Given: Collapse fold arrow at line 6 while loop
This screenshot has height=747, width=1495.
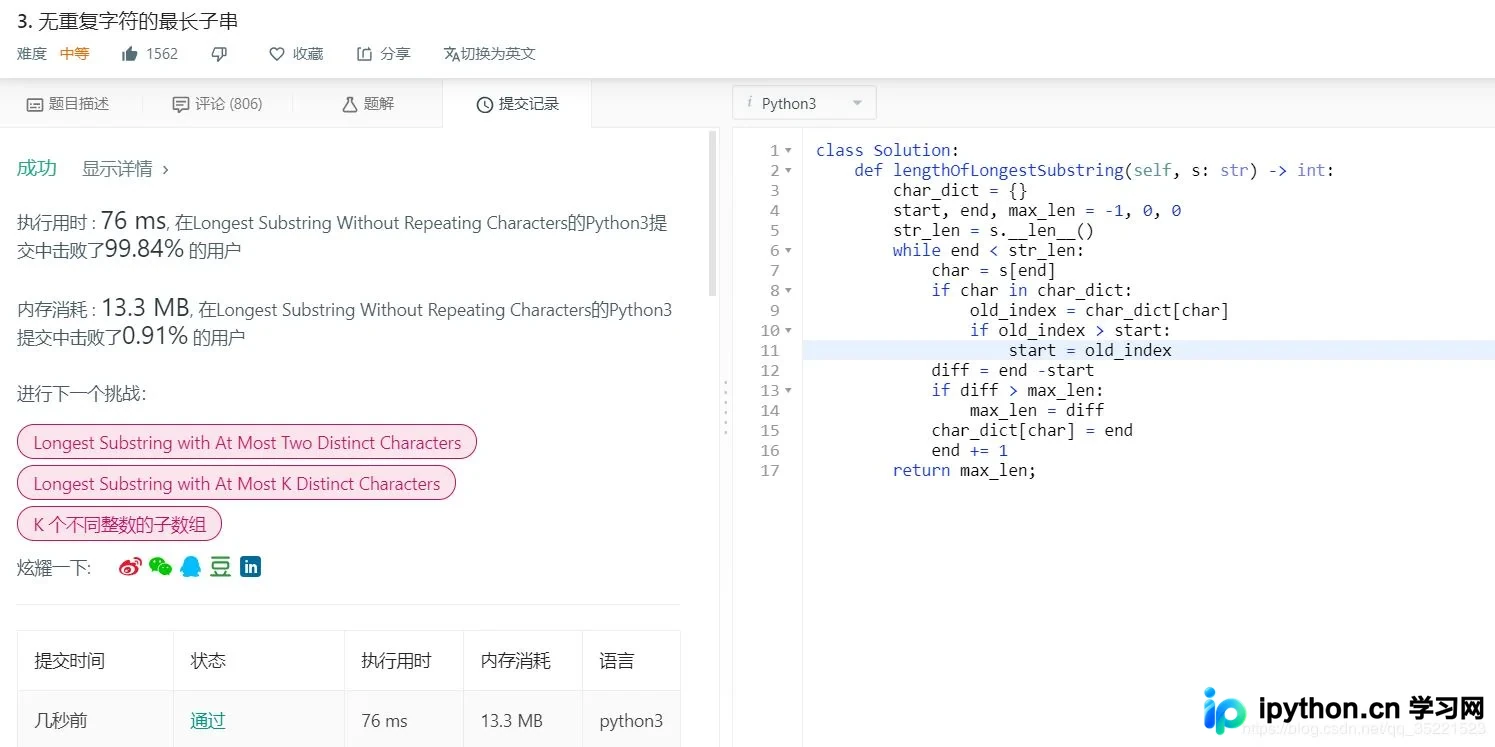Looking at the screenshot, I should pos(788,251).
